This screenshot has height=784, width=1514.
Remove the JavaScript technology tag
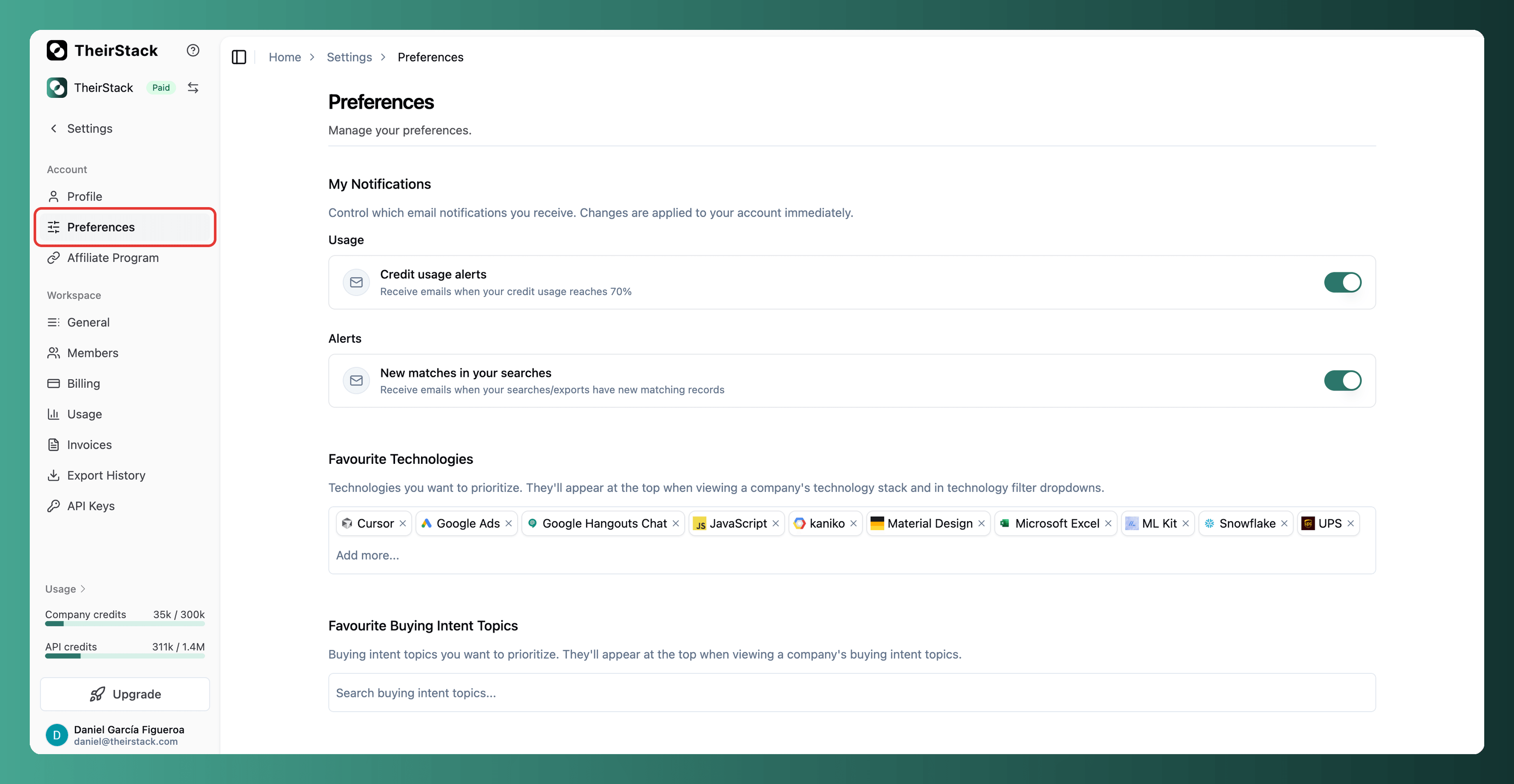[x=775, y=523]
